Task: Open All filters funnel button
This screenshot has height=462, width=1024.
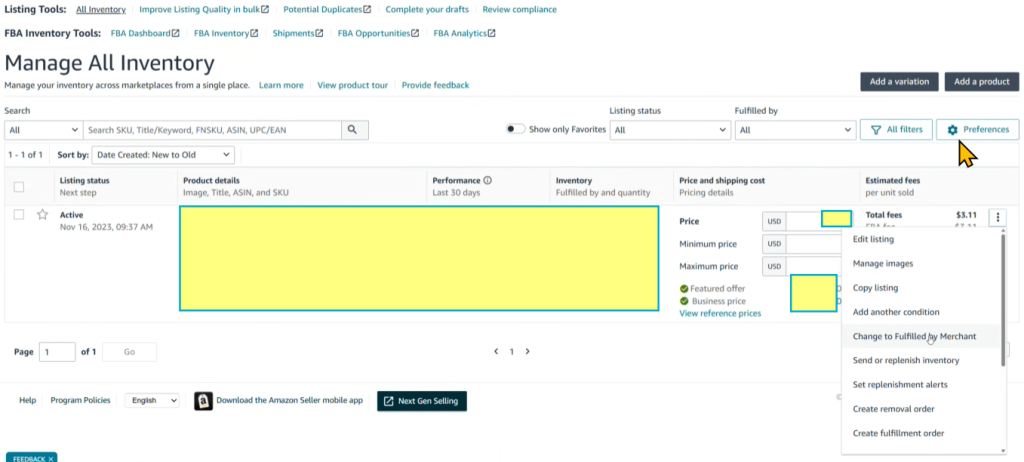Action: point(896,130)
